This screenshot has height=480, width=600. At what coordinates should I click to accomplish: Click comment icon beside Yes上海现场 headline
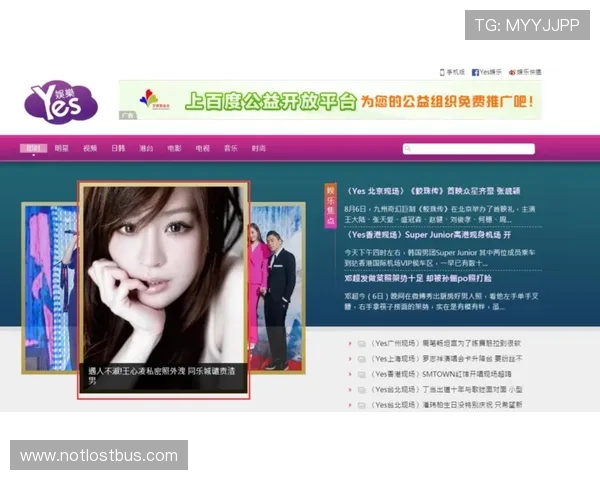click(x=361, y=359)
